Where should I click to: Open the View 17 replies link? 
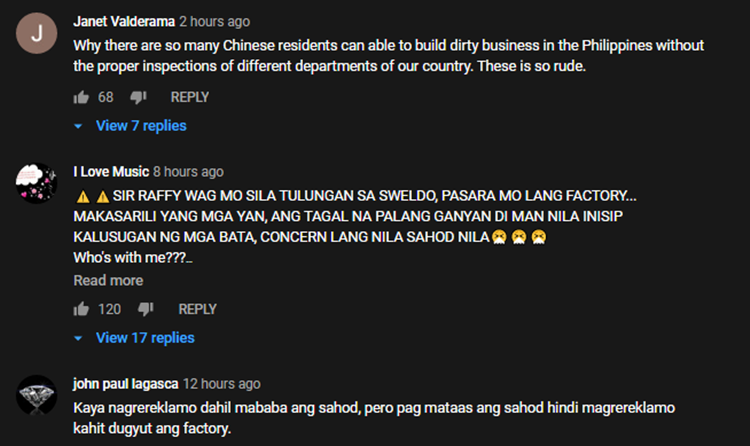tap(145, 338)
